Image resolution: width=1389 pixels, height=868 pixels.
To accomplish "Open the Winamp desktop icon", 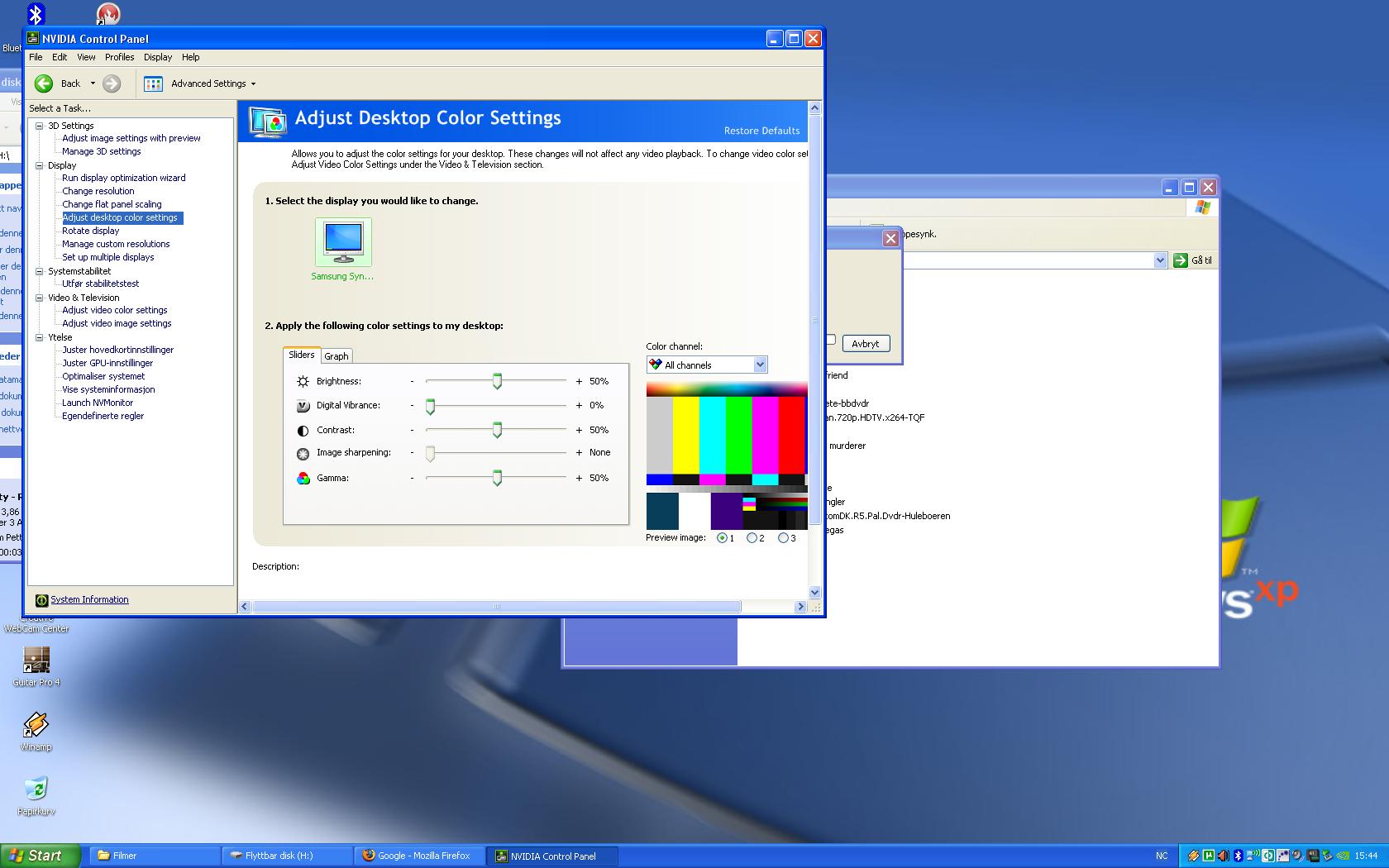I will (x=36, y=725).
